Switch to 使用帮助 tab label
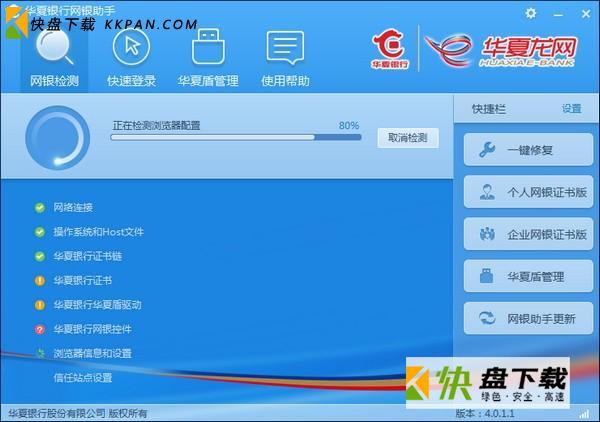The height and width of the screenshot is (422, 600). [285, 81]
